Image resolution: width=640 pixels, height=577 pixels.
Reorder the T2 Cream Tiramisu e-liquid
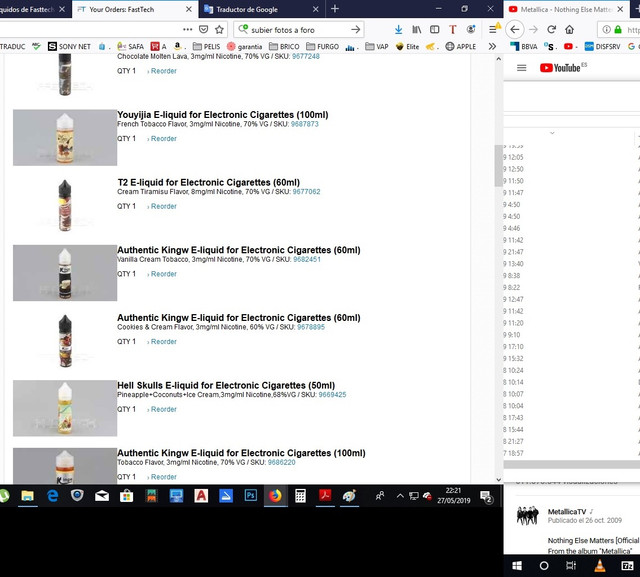click(163, 207)
